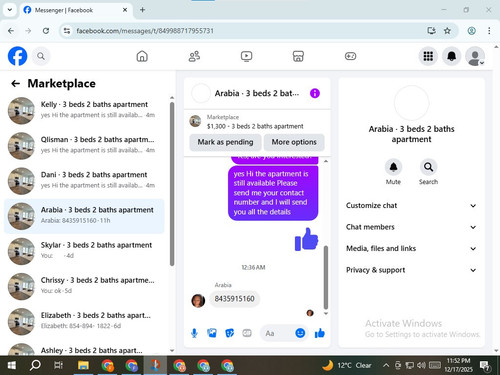Open the tab search dropdown arrow
The image size is (500, 375).
point(10,10)
